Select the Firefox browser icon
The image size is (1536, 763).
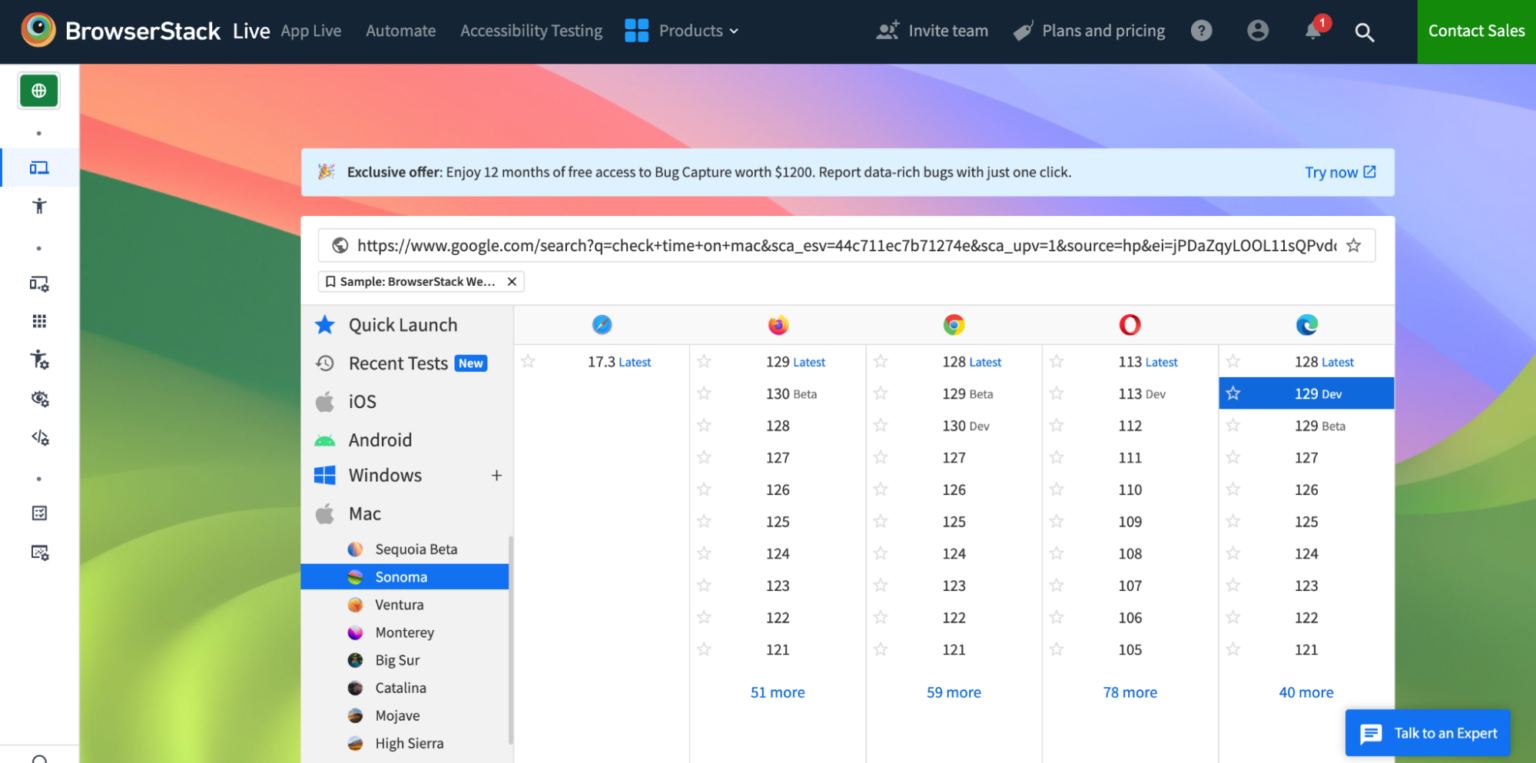coord(778,324)
